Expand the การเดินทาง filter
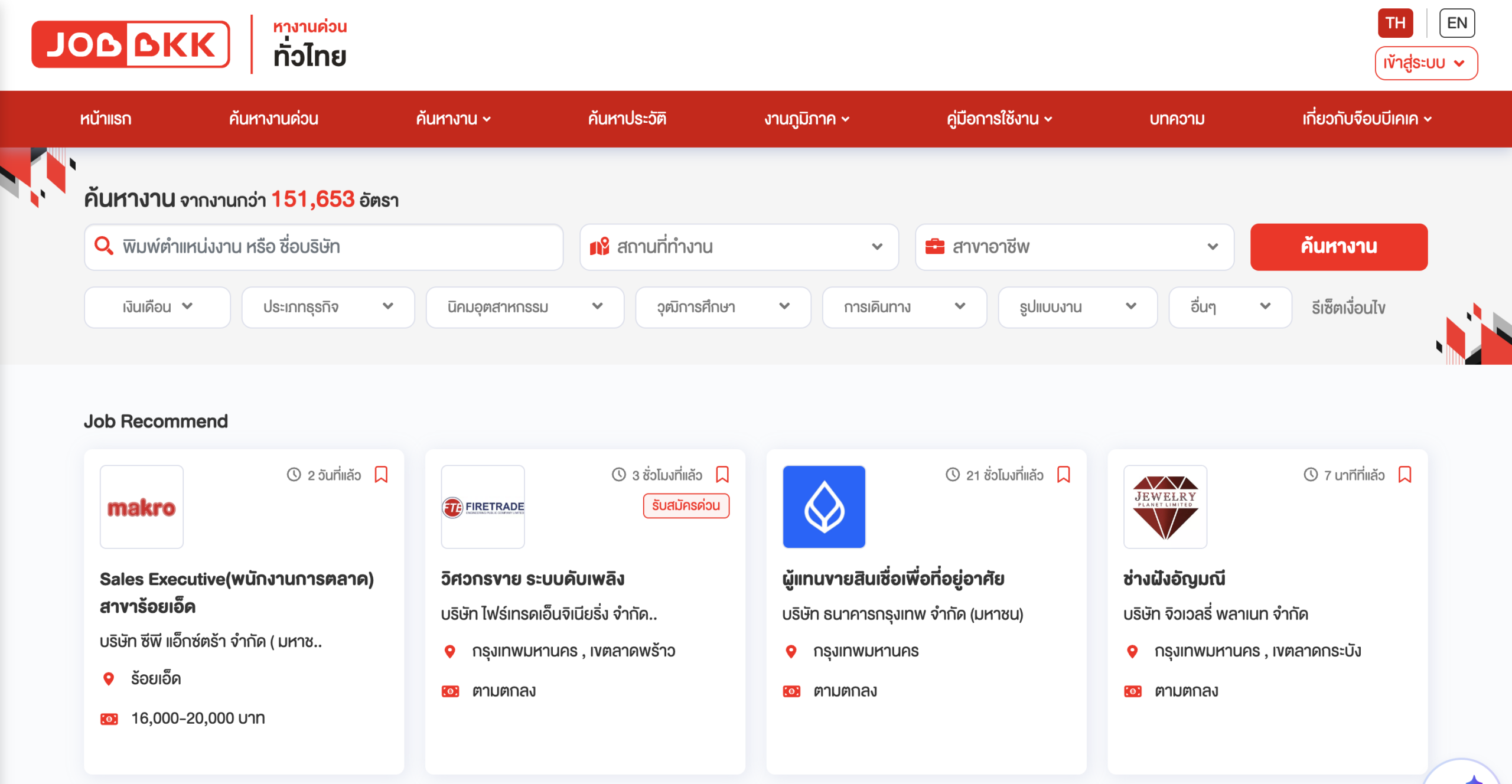 [x=904, y=307]
